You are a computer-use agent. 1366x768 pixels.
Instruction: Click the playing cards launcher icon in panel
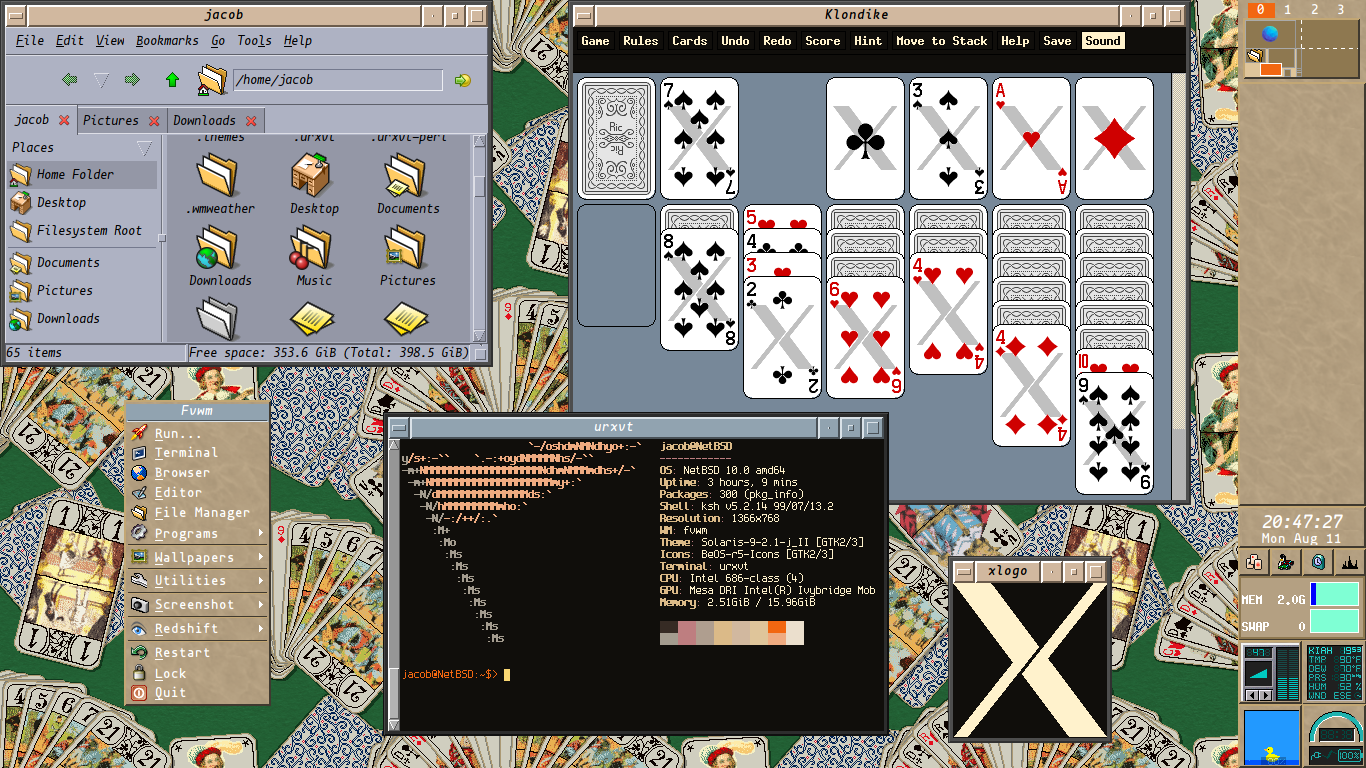tap(1255, 562)
